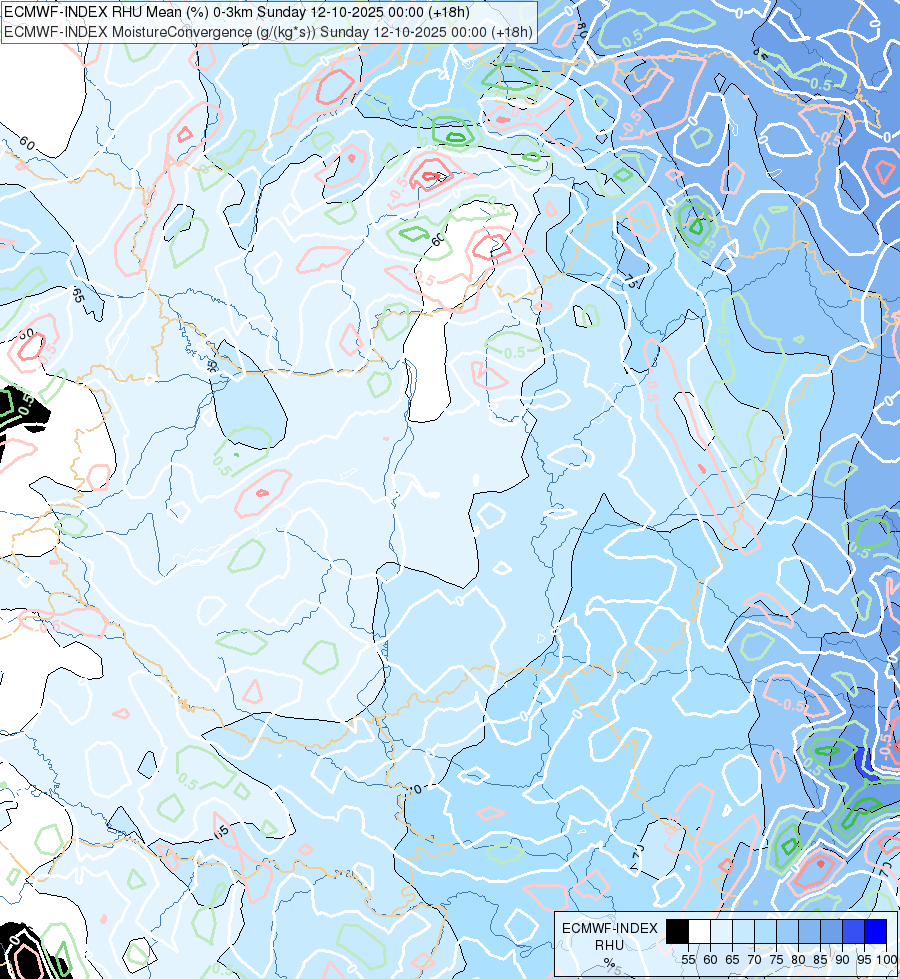Click the RHU label inside the legend box
Screen dimensions: 900x979
tap(609, 945)
